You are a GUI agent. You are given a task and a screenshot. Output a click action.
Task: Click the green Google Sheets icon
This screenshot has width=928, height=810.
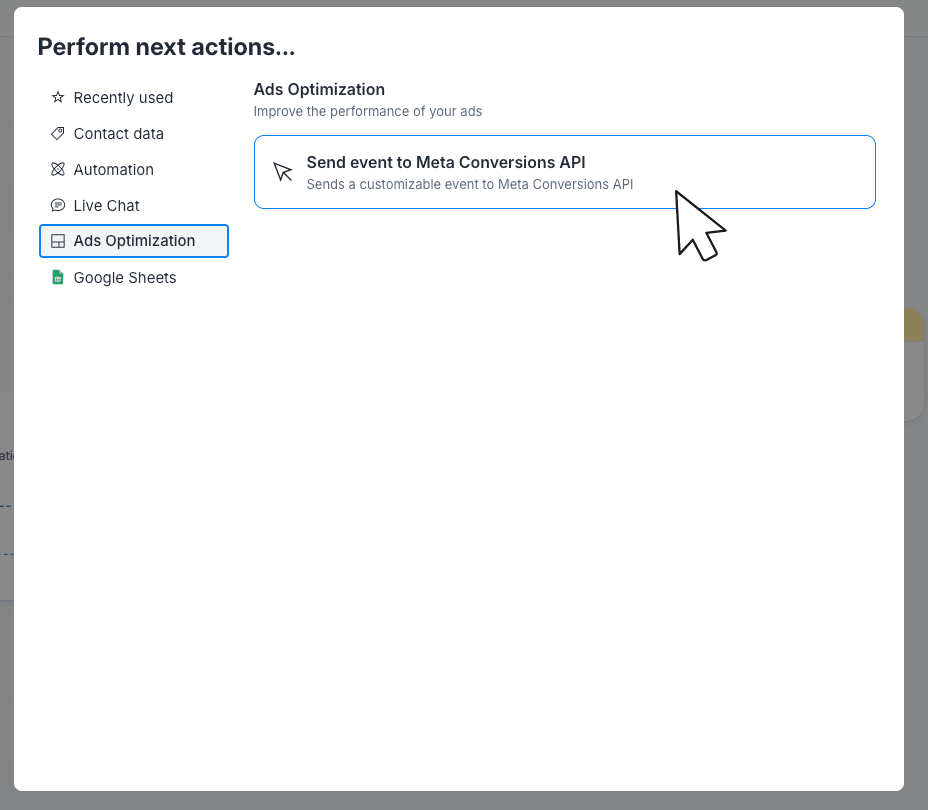click(57, 277)
